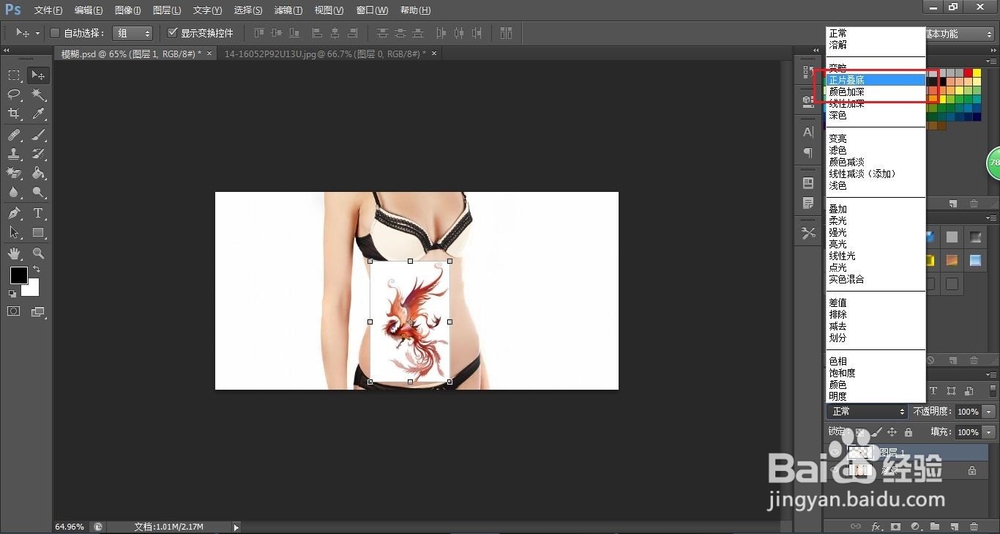
Task: Open the 图层(L) menu
Action: tap(167, 10)
